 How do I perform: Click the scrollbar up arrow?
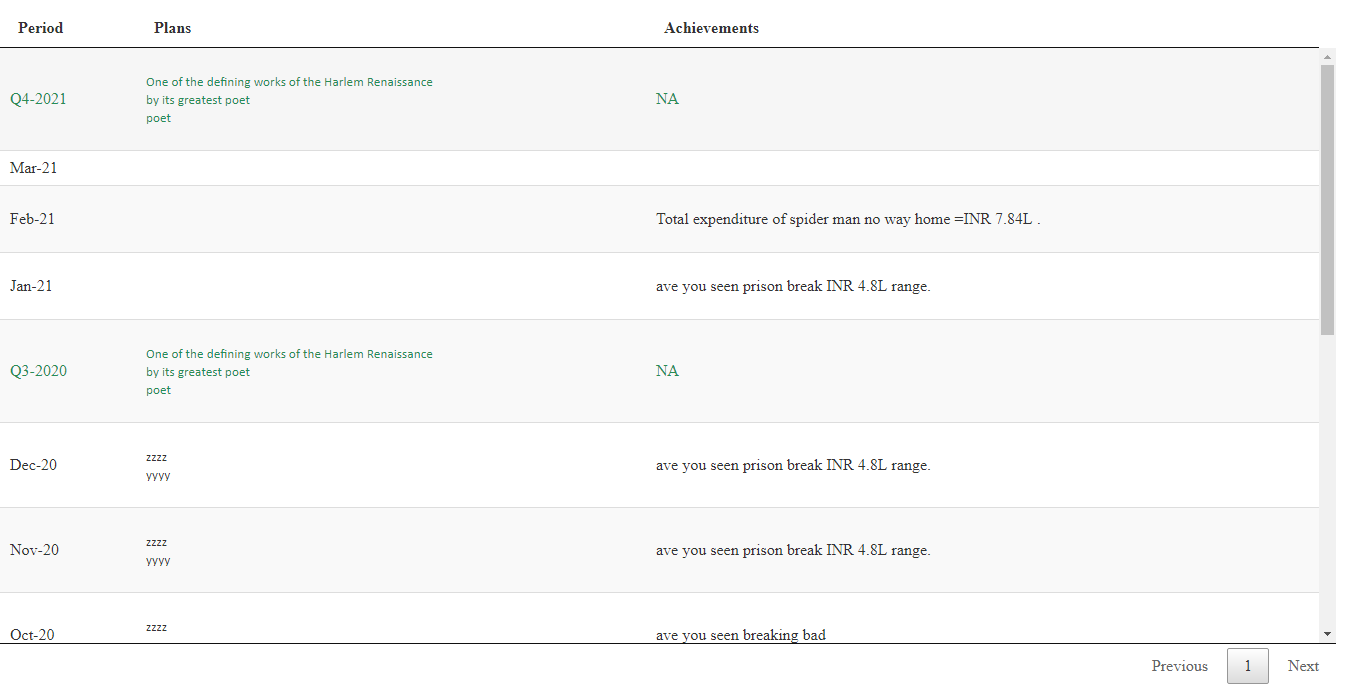[1327, 55]
